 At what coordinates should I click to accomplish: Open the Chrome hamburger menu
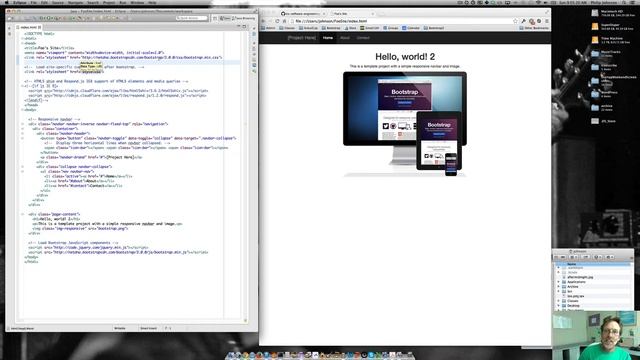click(x=547, y=21)
